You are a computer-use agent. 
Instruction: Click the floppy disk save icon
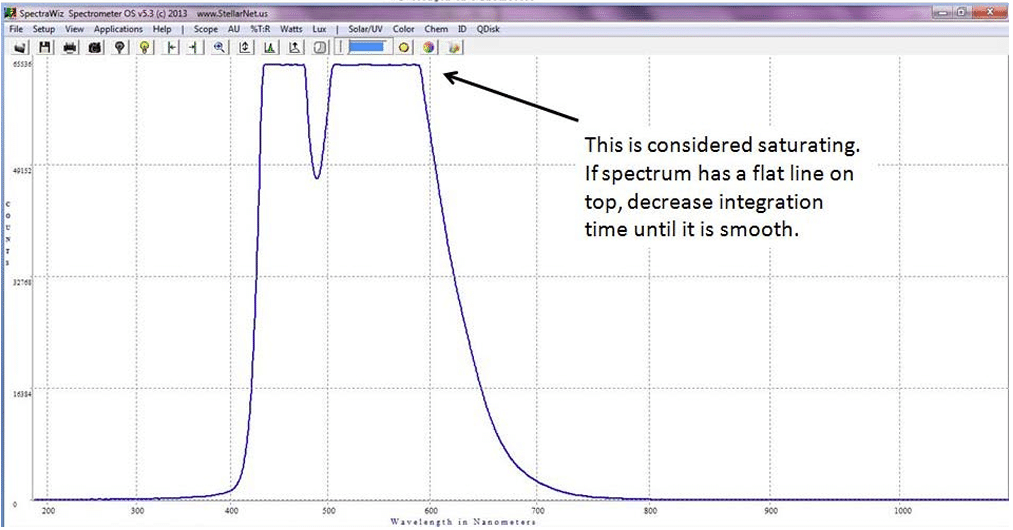45,47
